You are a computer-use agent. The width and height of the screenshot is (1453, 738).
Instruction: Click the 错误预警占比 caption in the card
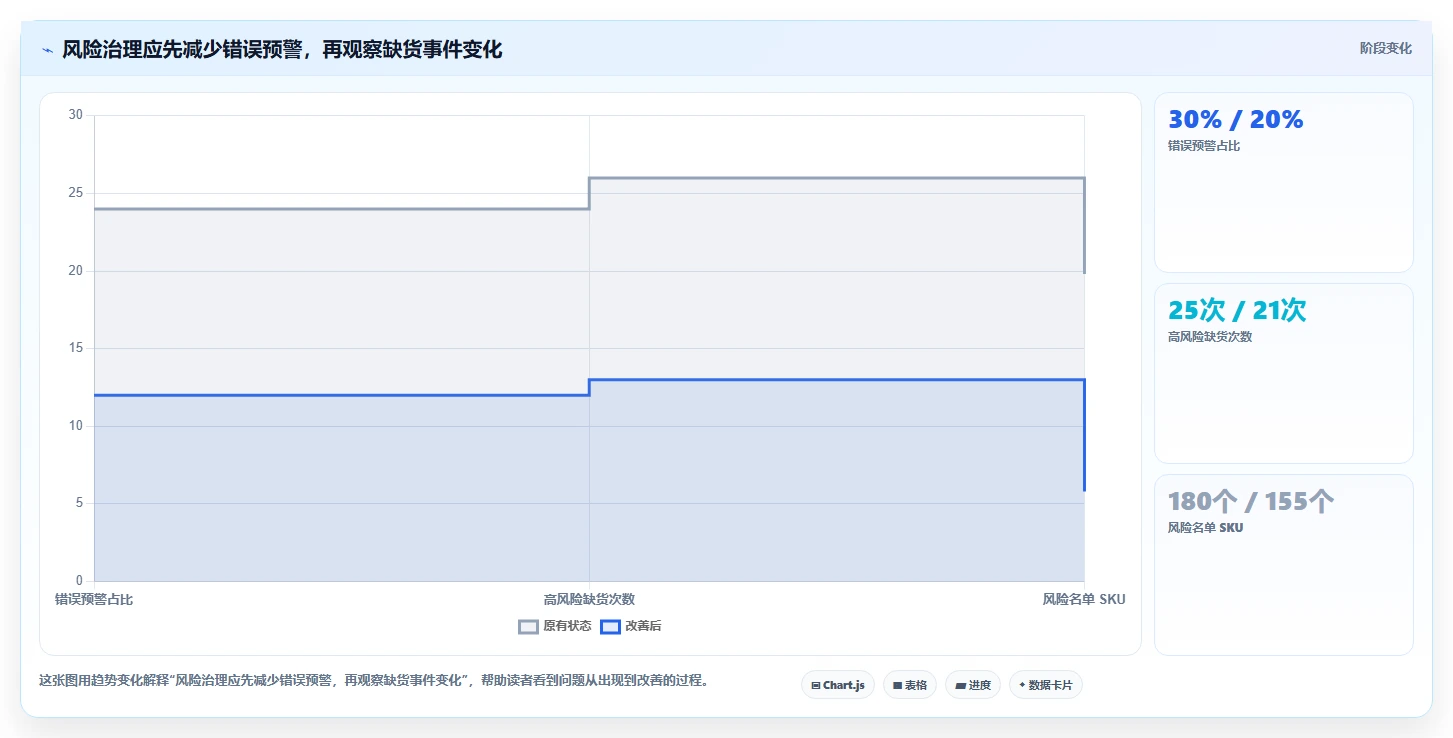[1203, 146]
